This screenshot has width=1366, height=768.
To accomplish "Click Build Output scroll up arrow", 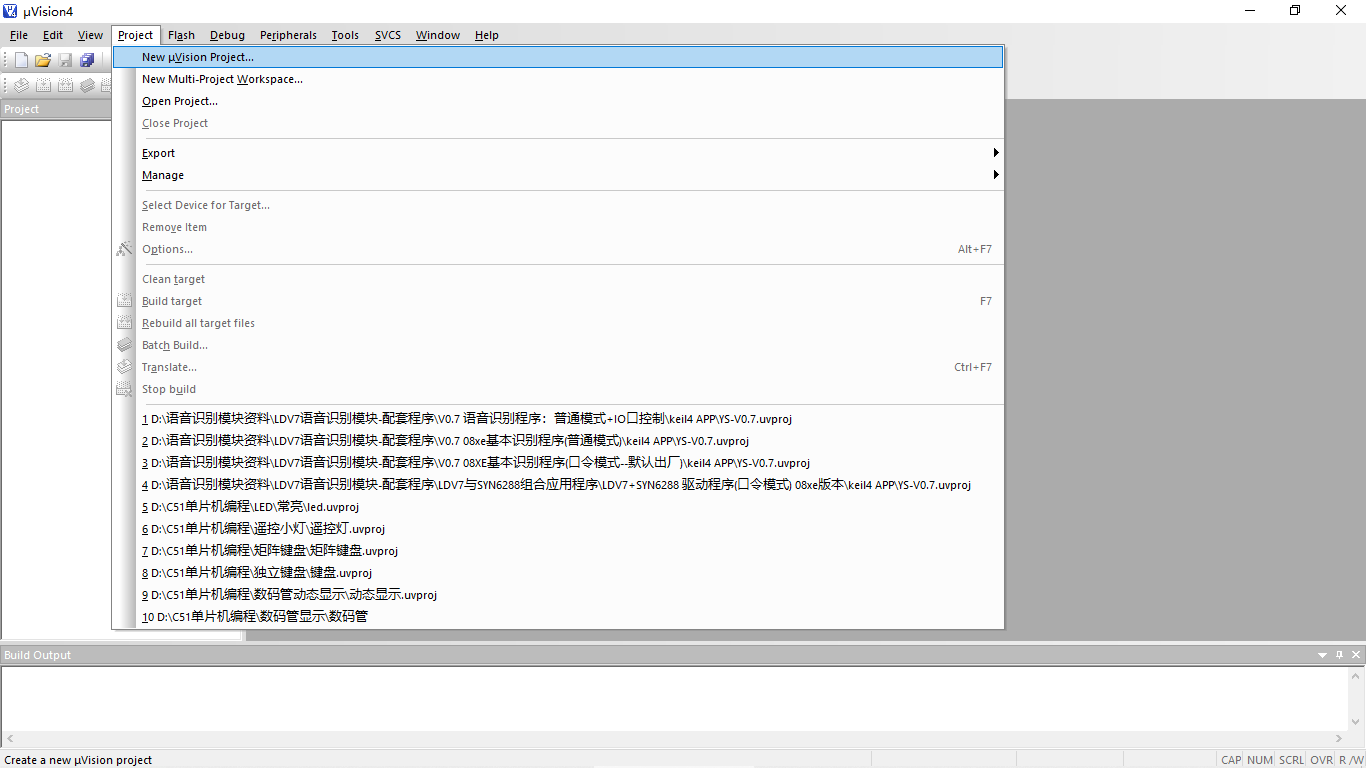I will pyautogui.click(x=1357, y=676).
